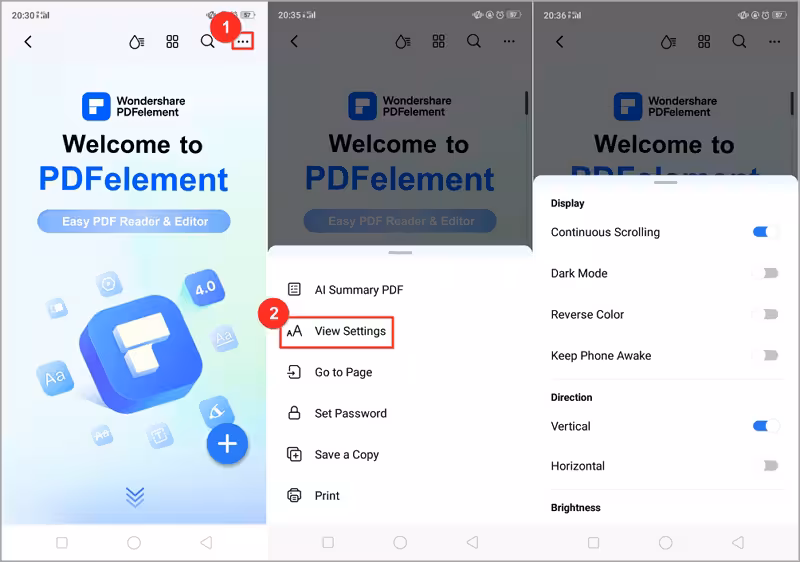The width and height of the screenshot is (800, 562).
Task: Turn on Reverse Color switch
Action: click(765, 314)
